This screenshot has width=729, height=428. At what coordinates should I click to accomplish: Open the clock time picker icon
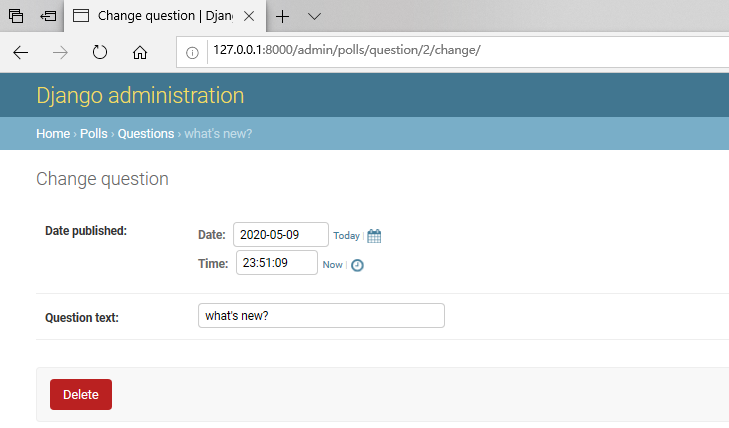(357, 265)
